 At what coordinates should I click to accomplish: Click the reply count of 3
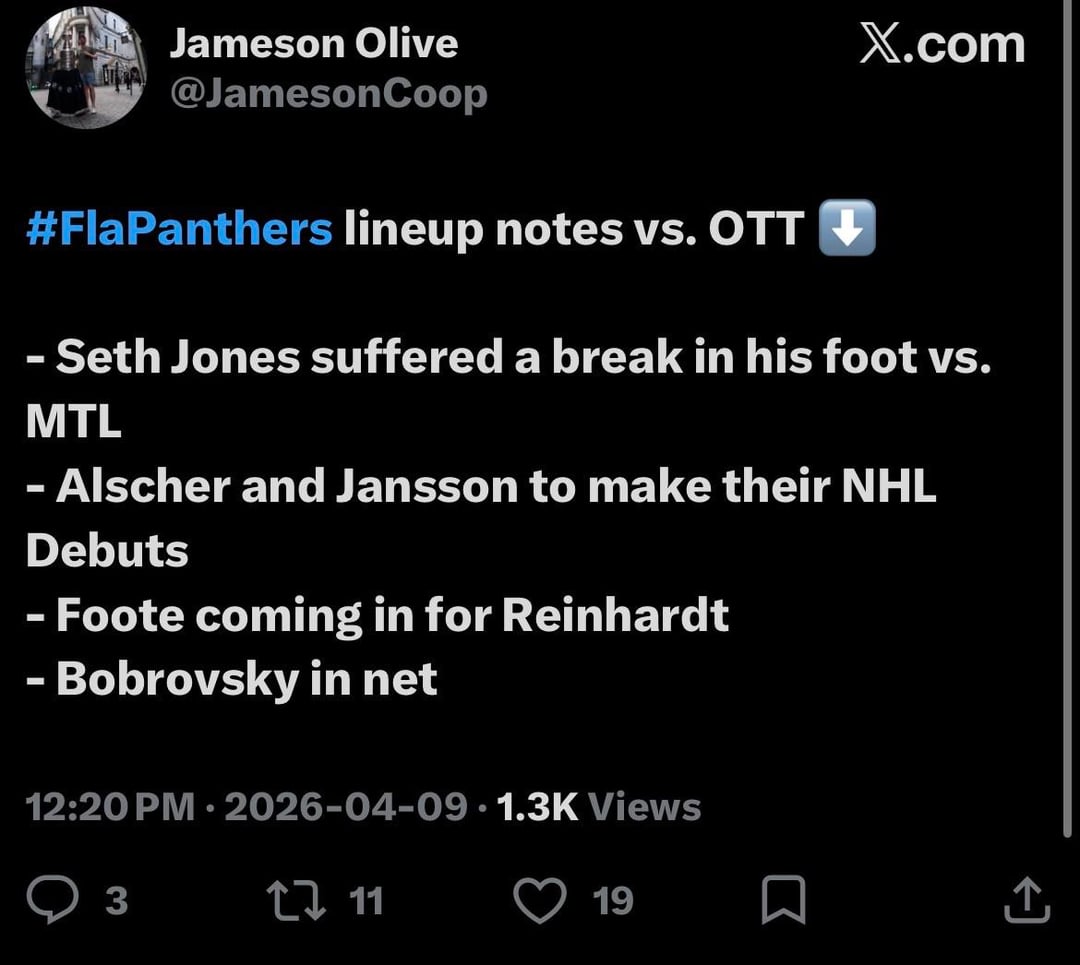point(117,901)
